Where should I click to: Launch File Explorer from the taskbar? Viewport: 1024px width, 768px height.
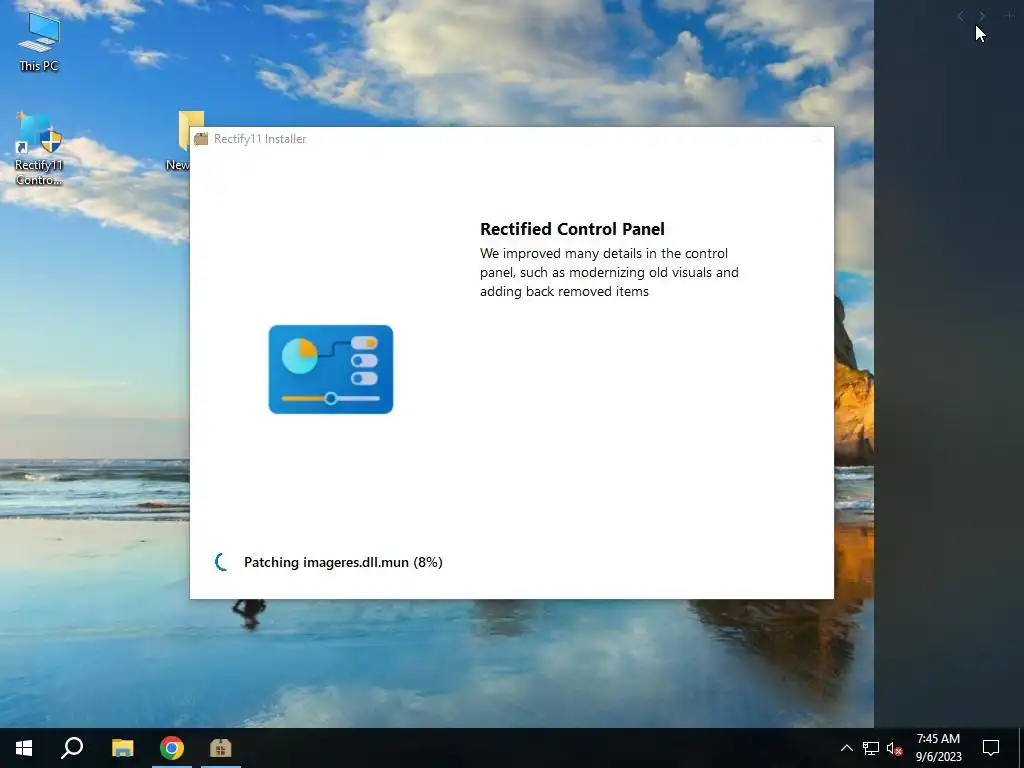(x=122, y=748)
